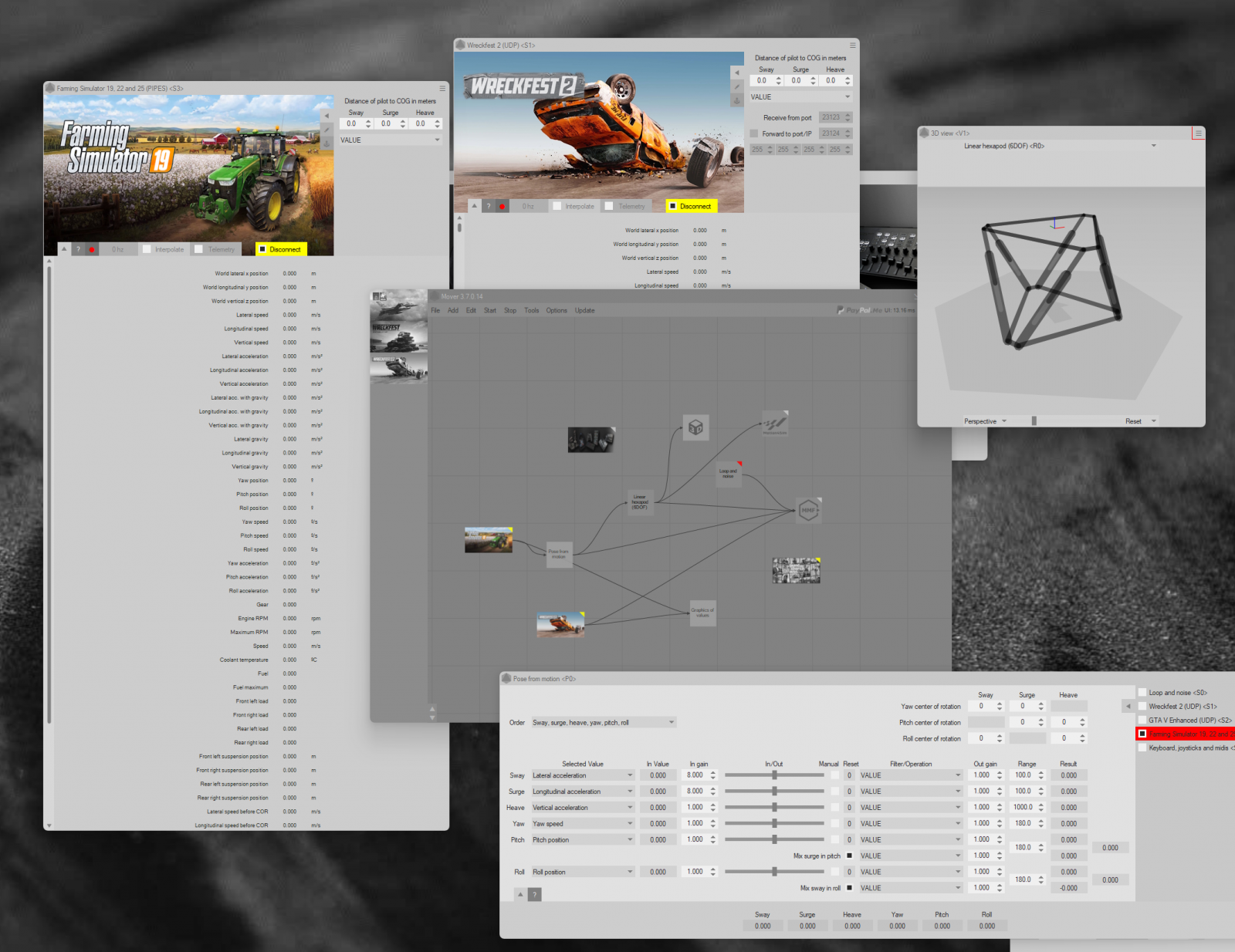Click the GTA V collage thumbnail node

(796, 570)
